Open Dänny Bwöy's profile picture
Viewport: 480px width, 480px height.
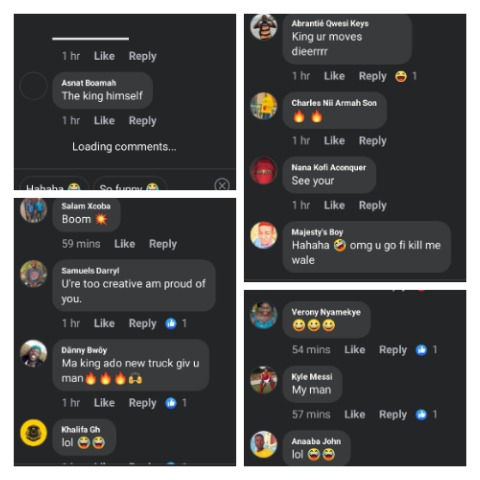pyautogui.click(x=33, y=353)
